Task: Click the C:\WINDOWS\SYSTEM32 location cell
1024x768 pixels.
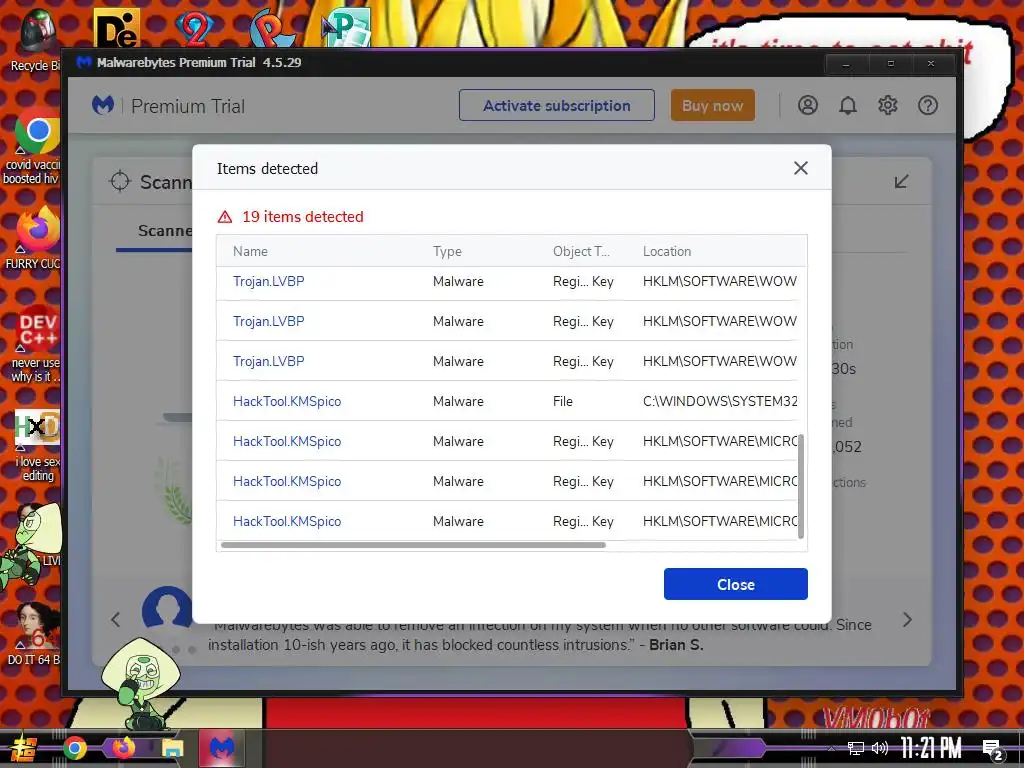Action: pyautogui.click(x=720, y=401)
